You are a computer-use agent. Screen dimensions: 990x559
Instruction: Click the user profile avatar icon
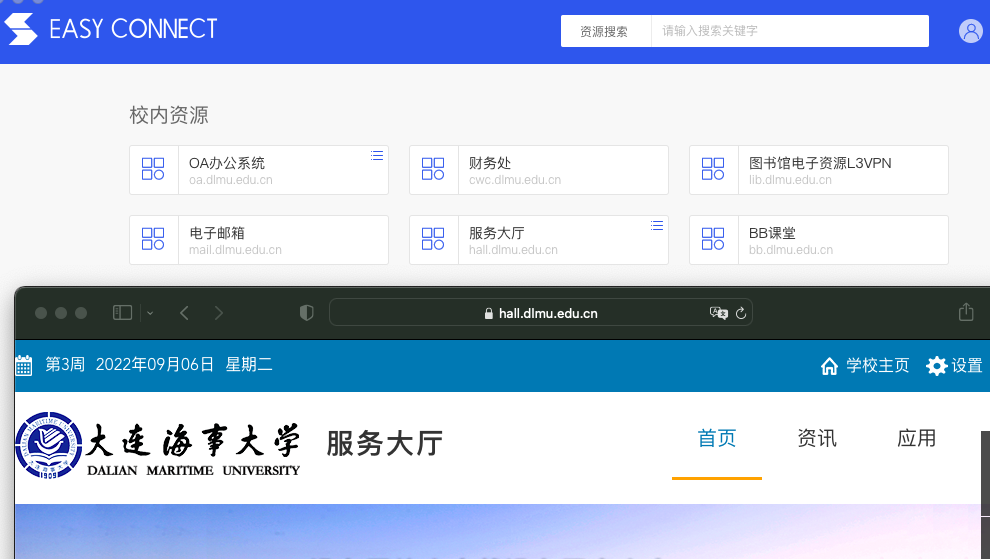click(970, 31)
